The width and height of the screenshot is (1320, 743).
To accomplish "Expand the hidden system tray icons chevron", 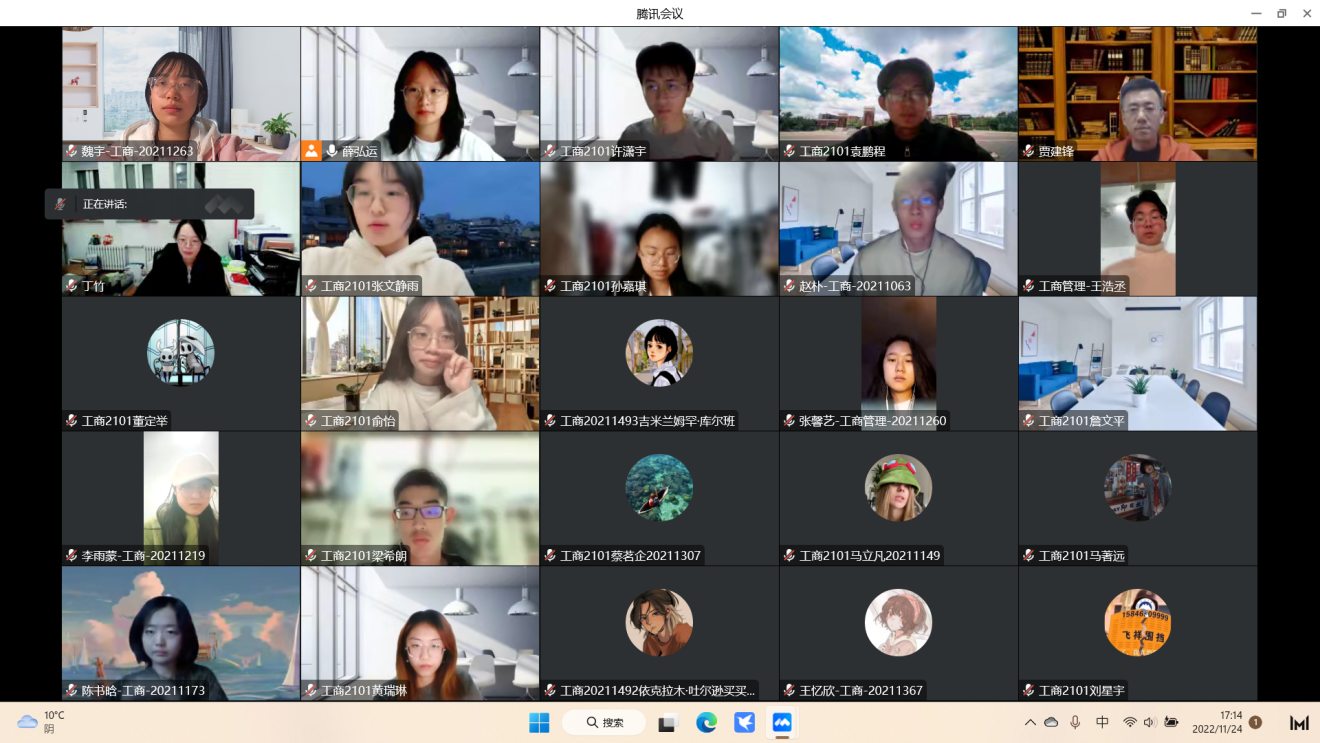I will coord(1030,722).
